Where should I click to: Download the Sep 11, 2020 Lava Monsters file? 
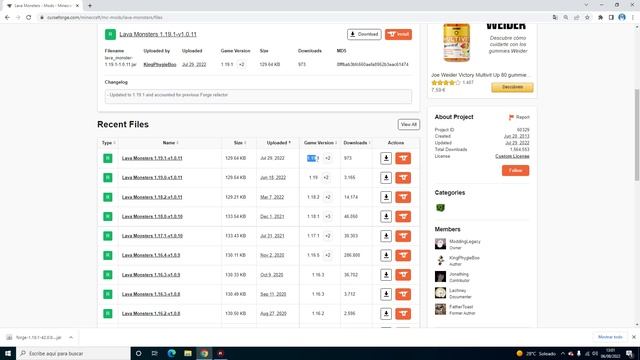click(386, 294)
